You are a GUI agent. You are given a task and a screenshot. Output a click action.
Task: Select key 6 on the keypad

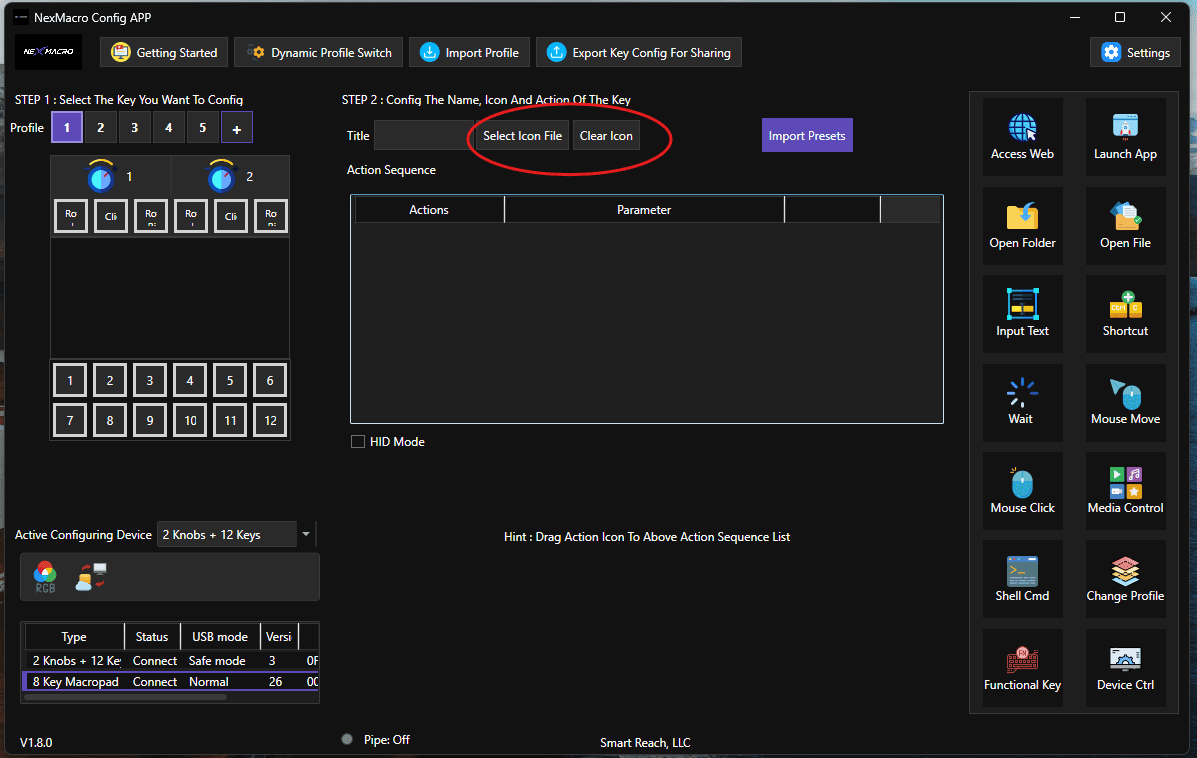(270, 380)
